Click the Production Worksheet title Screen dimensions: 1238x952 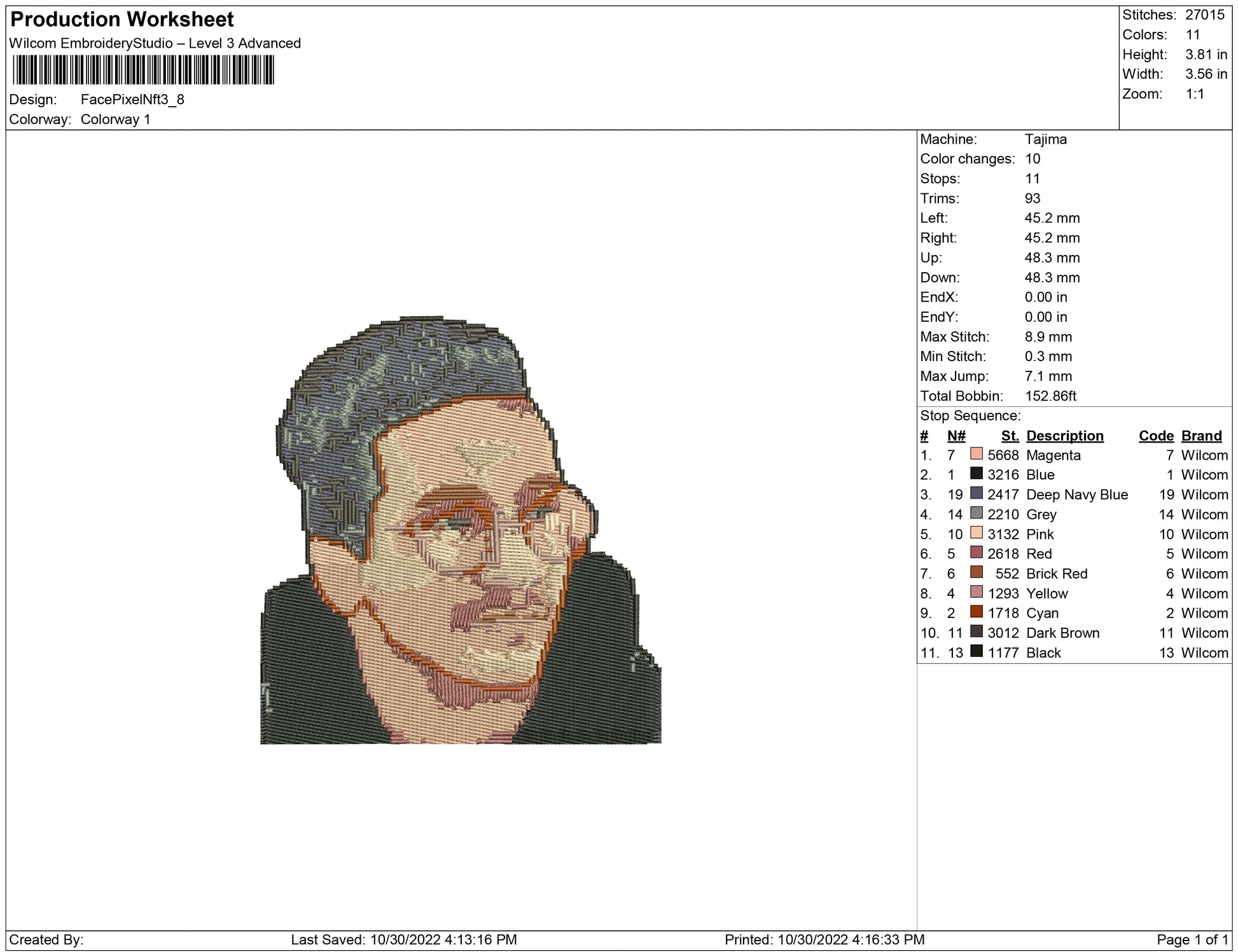pos(122,20)
